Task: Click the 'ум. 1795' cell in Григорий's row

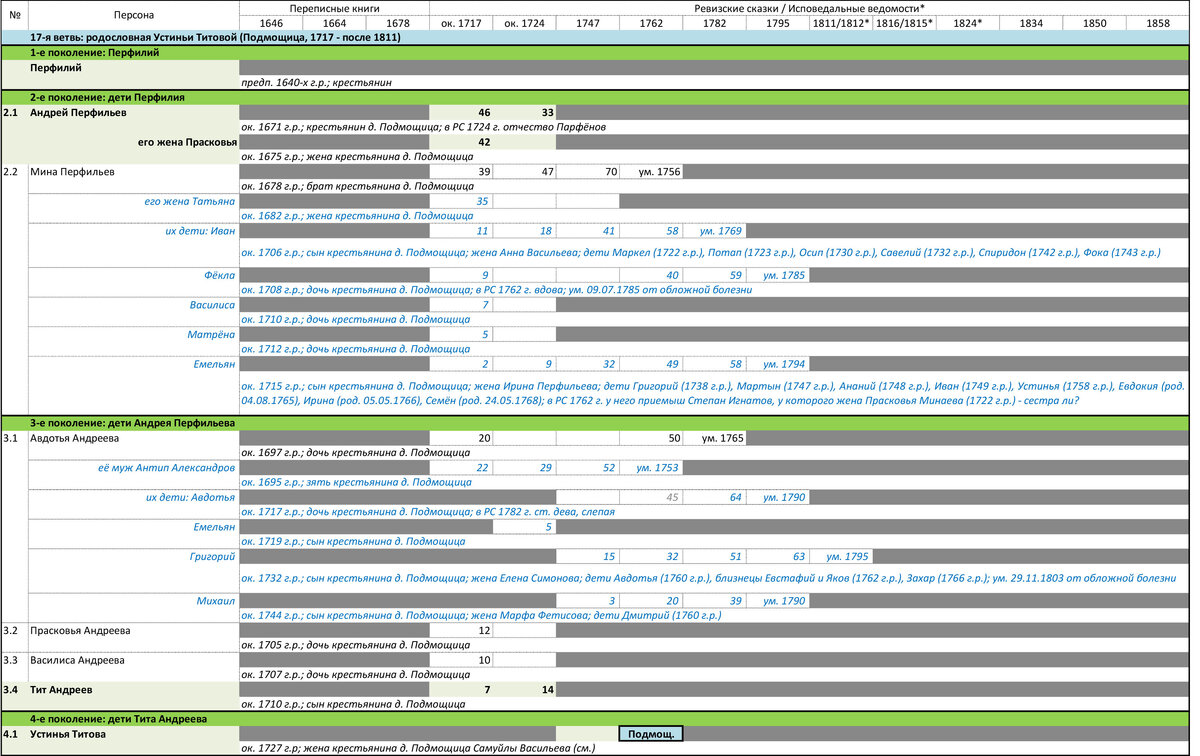Action: coord(841,556)
